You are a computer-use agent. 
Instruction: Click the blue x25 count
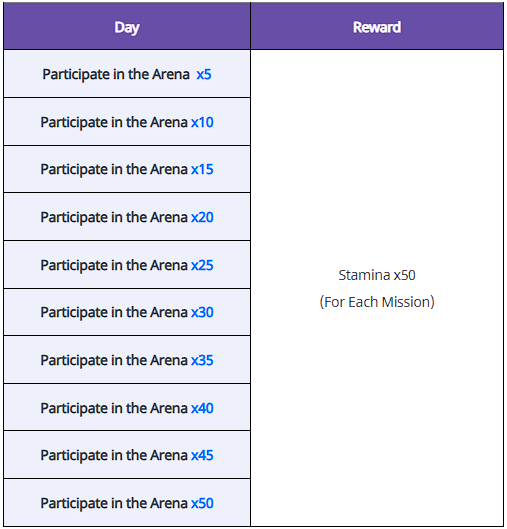202,265
